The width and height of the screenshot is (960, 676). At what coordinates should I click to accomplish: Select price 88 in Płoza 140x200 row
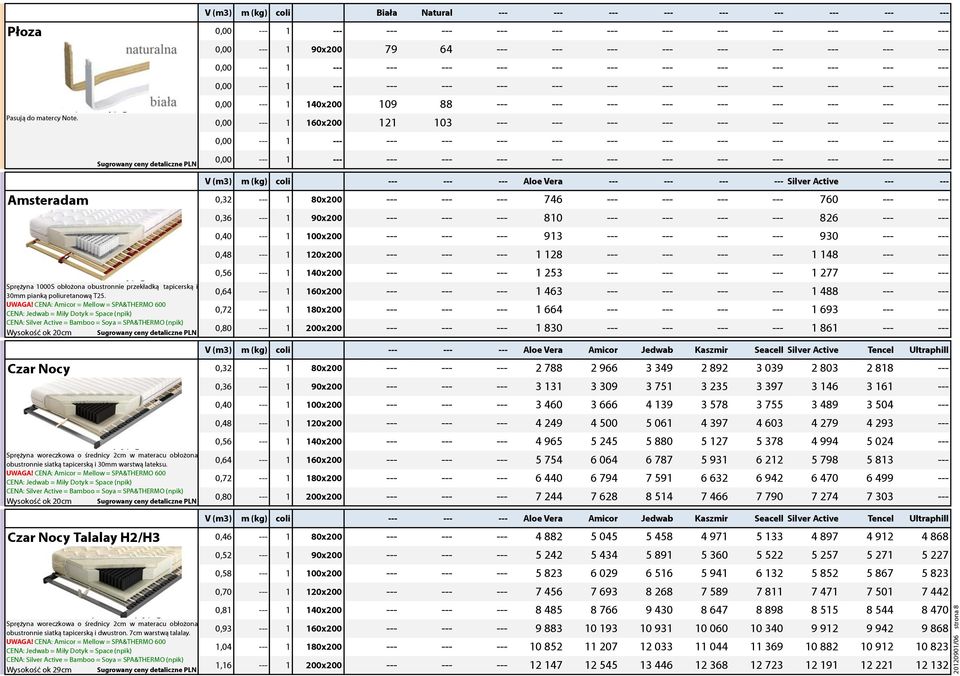click(446, 104)
